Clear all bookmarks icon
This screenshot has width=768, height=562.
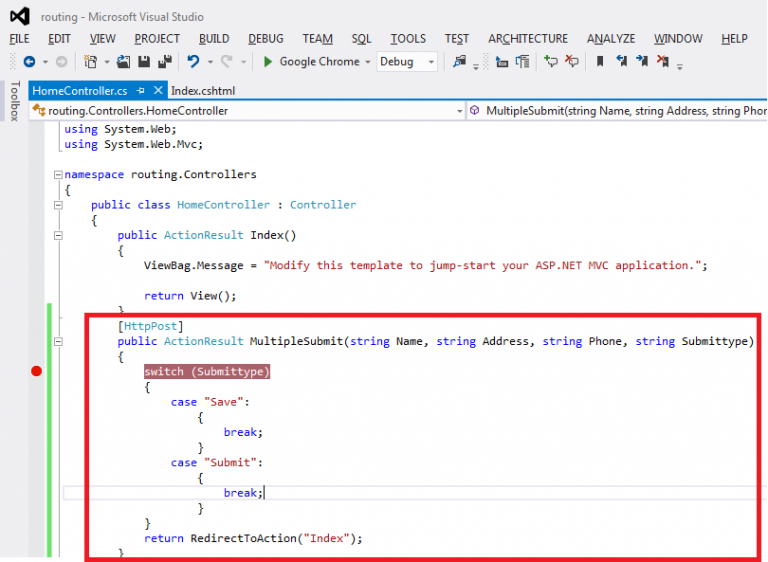tap(663, 62)
